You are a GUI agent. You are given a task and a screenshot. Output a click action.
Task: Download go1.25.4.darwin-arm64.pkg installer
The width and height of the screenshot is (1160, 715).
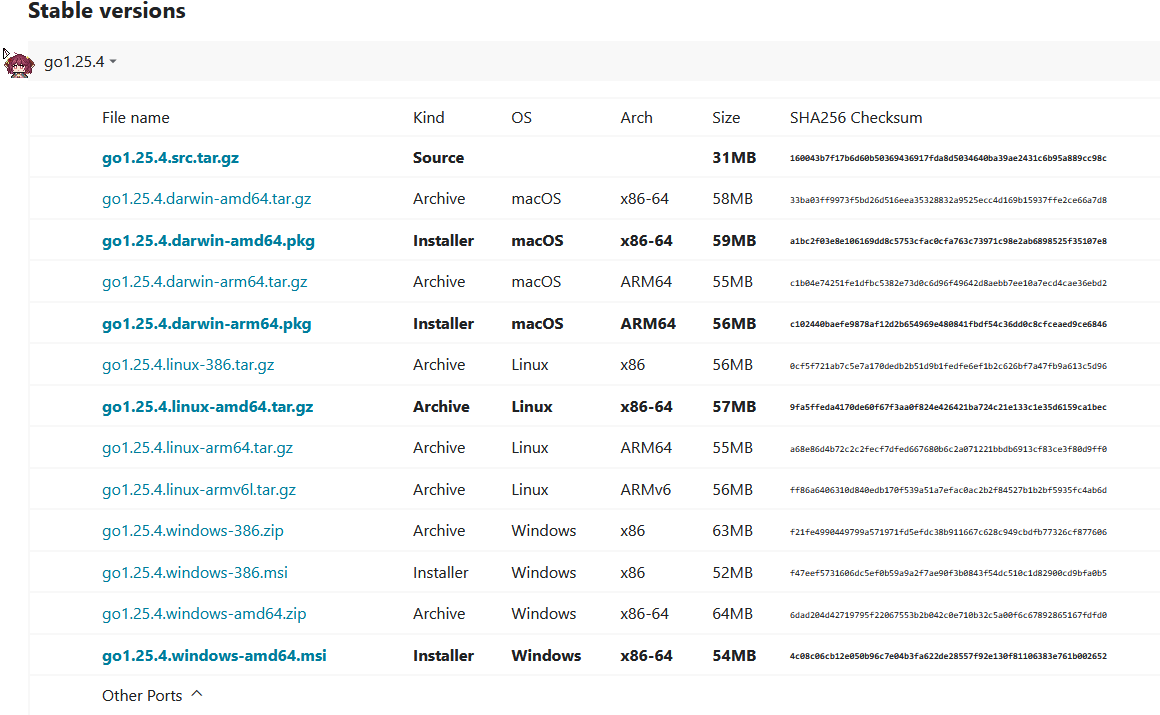[206, 324]
